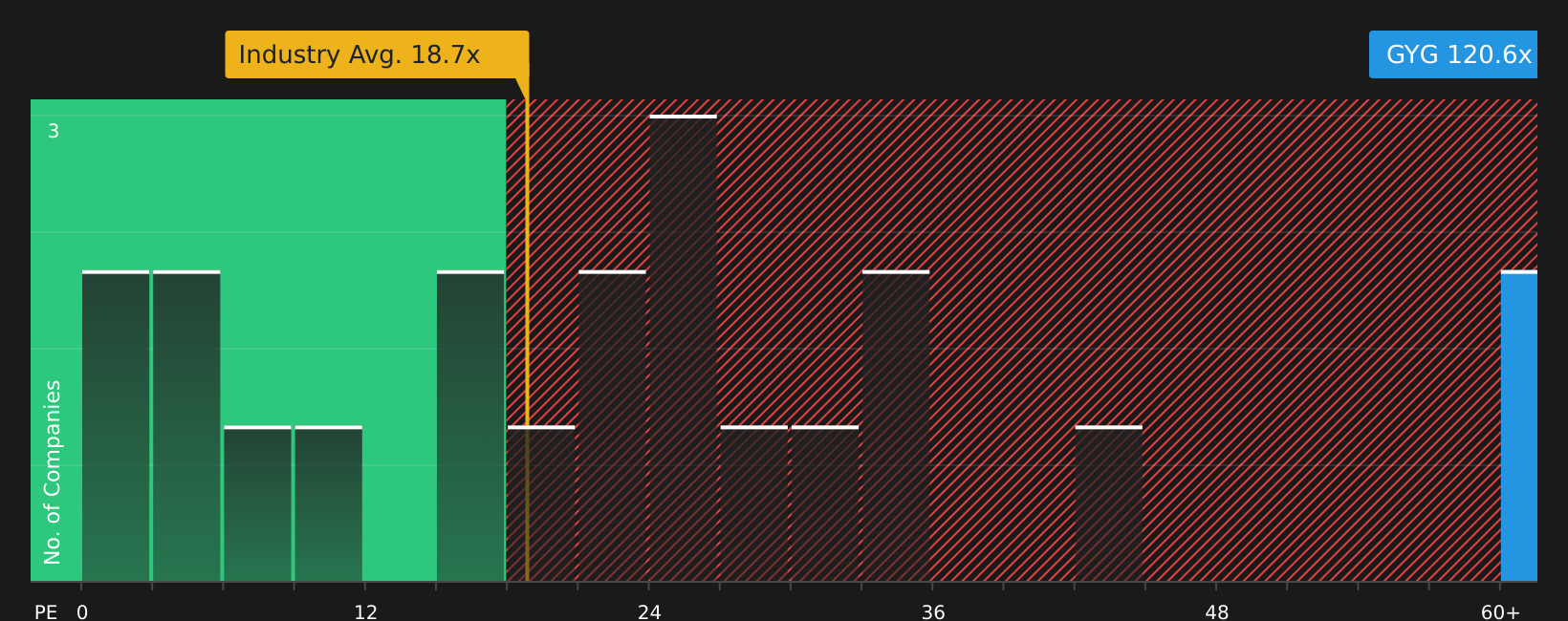Click the x-axis label 48
This screenshot has width=1568, height=621.
(x=1217, y=612)
